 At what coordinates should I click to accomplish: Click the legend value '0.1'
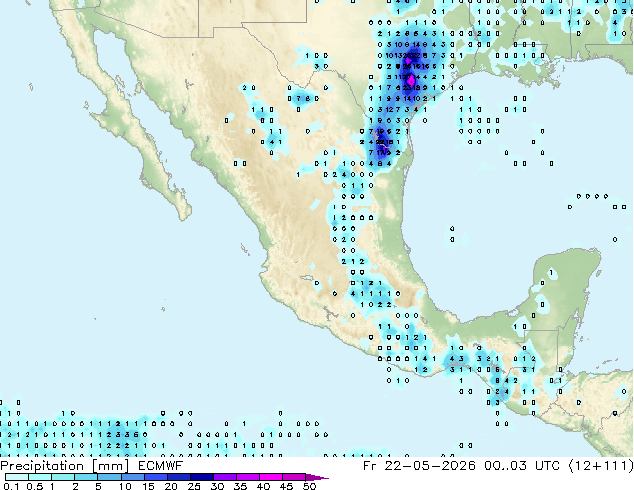11,486
